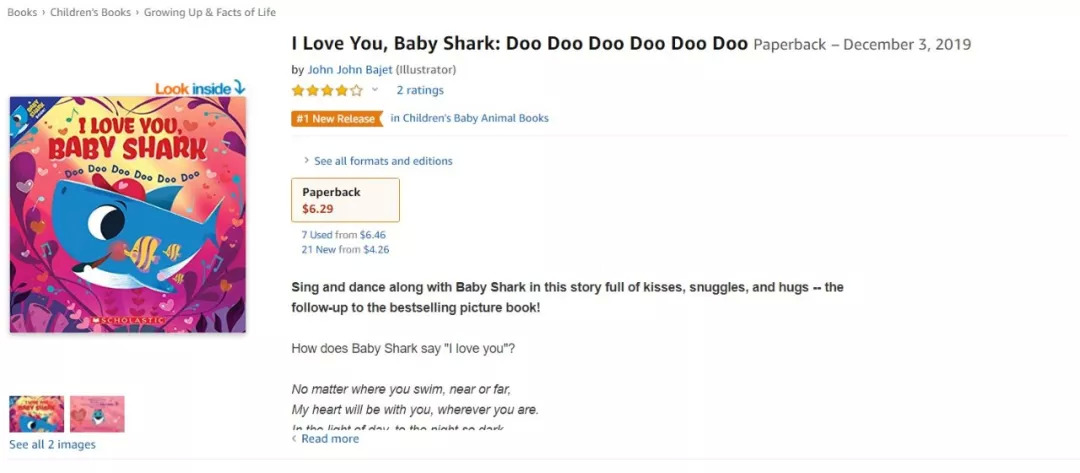The width and height of the screenshot is (1080, 473).
Task: Select the first book cover thumbnail
Action: [x=37, y=414]
